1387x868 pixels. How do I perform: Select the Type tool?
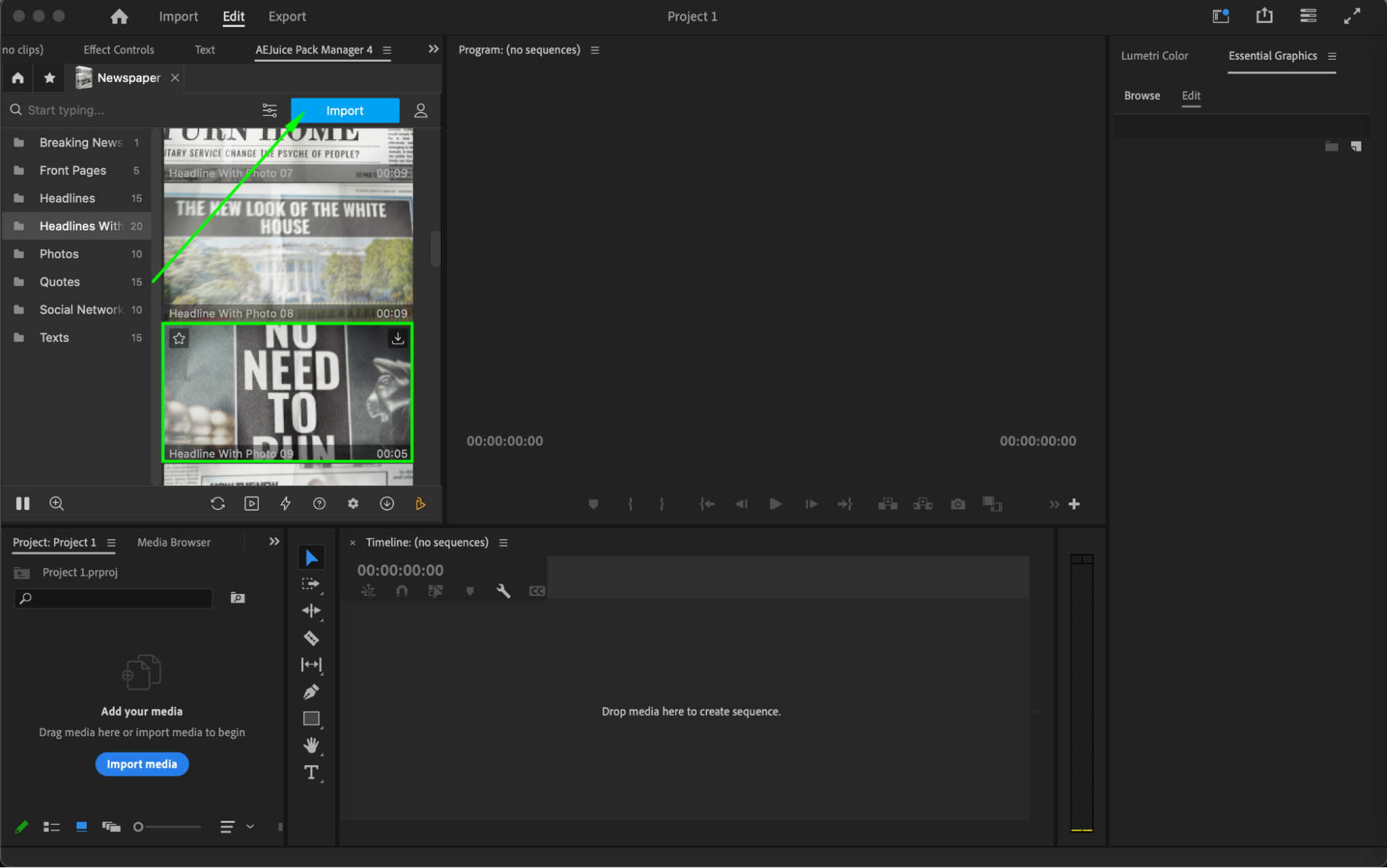(311, 772)
